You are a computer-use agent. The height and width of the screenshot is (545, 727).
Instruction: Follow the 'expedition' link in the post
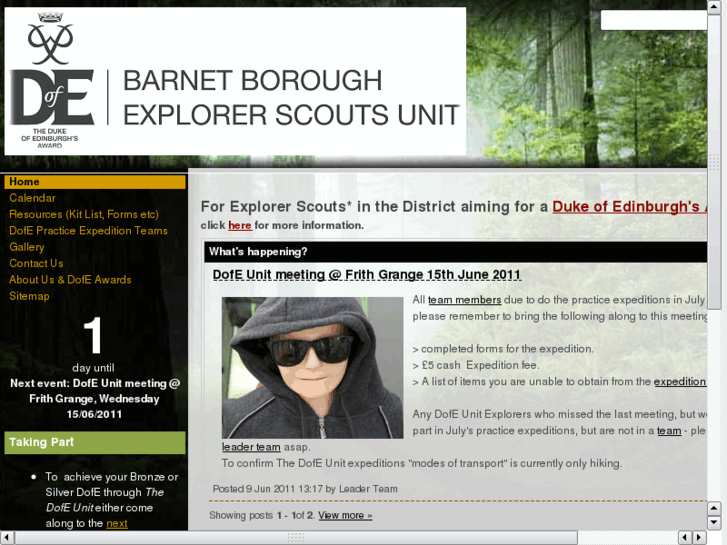tap(680, 382)
